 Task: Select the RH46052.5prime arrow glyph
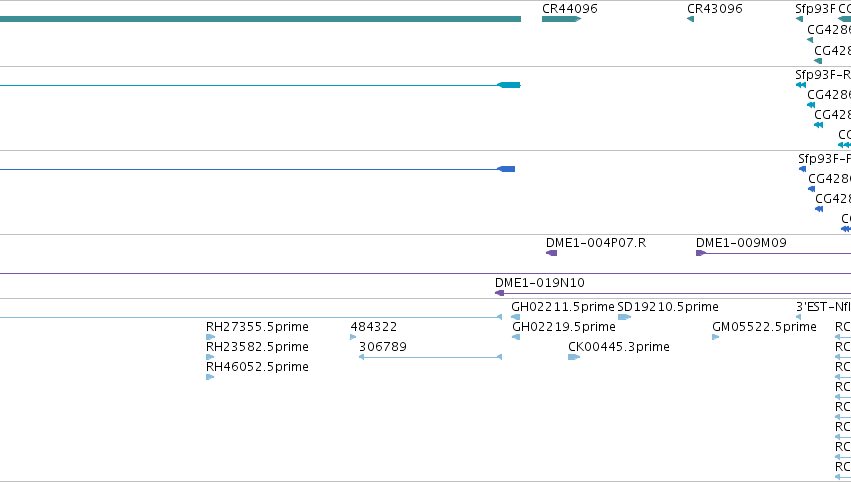click(211, 377)
